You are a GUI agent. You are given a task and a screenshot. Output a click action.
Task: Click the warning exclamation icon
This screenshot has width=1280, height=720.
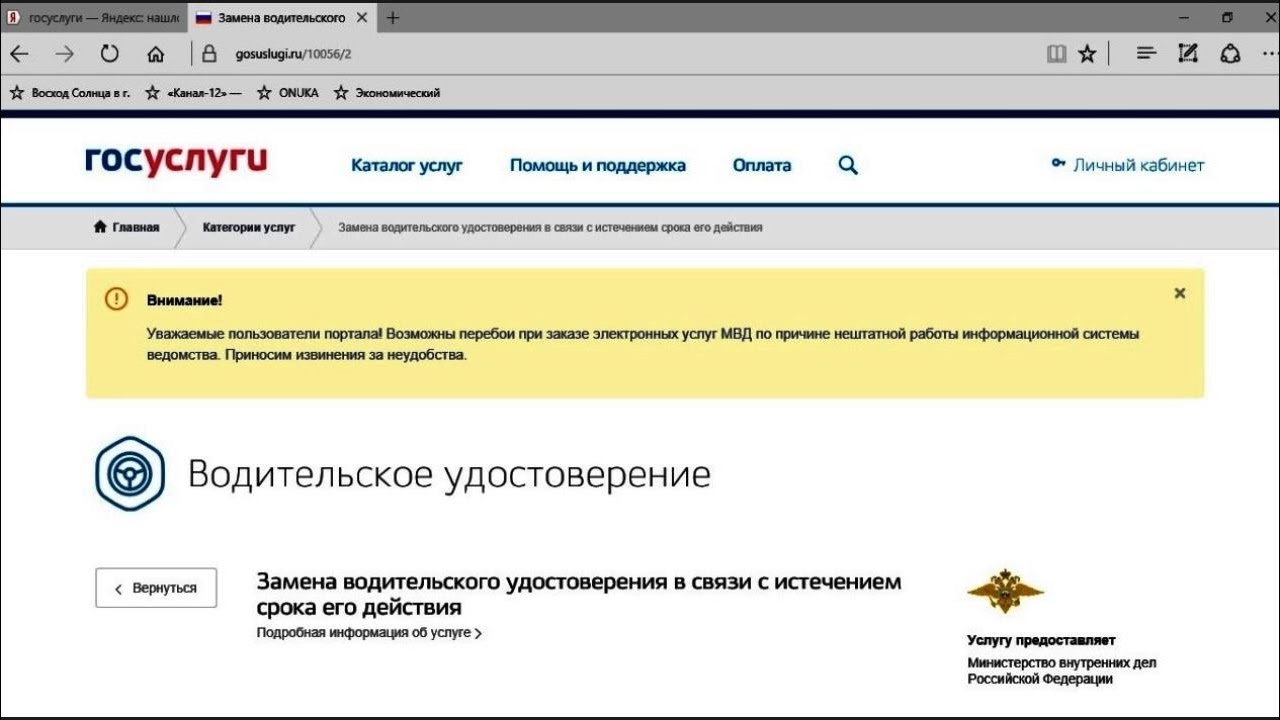[x=117, y=299]
